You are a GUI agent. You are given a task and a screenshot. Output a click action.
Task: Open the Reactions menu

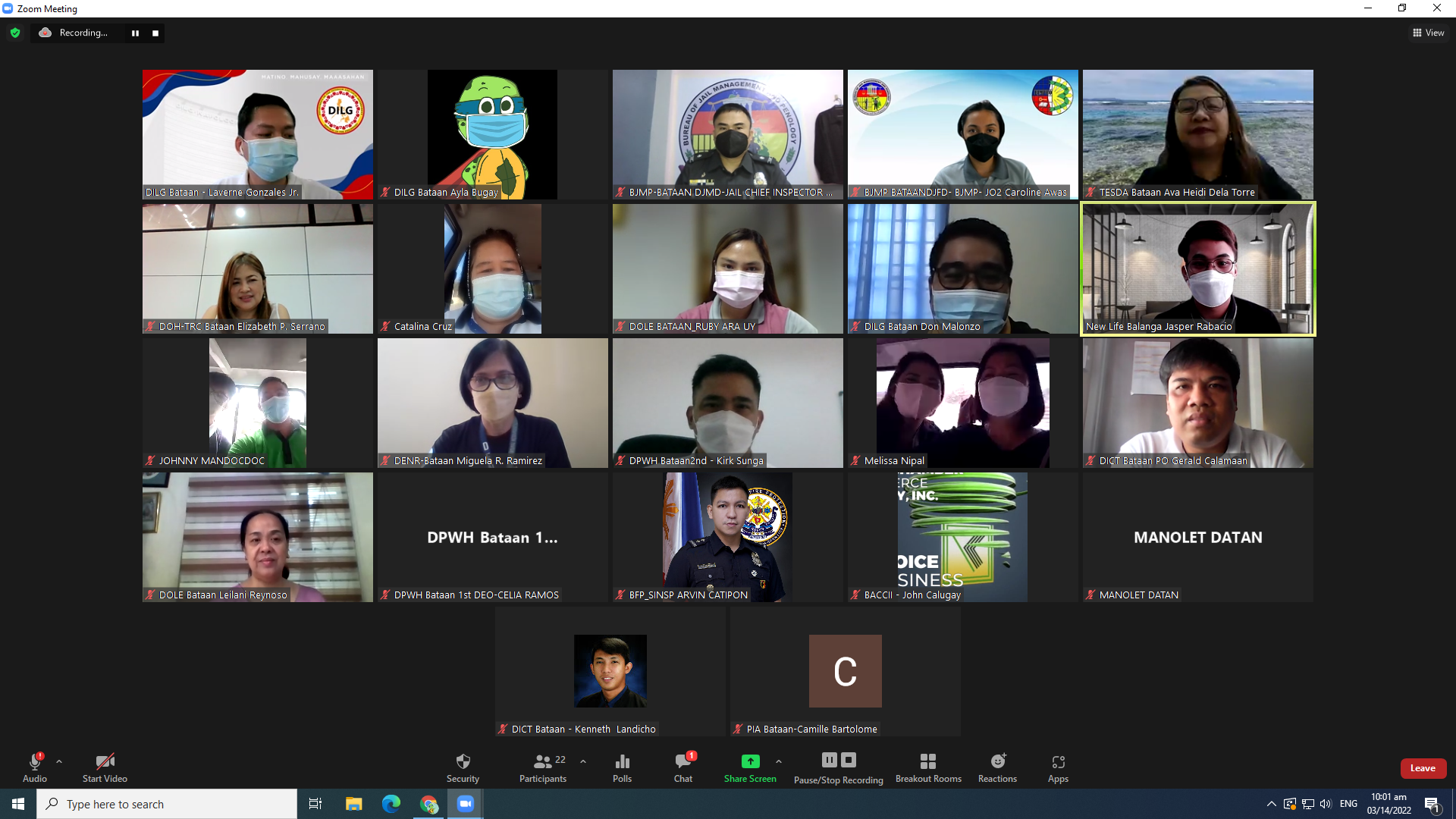point(997,767)
